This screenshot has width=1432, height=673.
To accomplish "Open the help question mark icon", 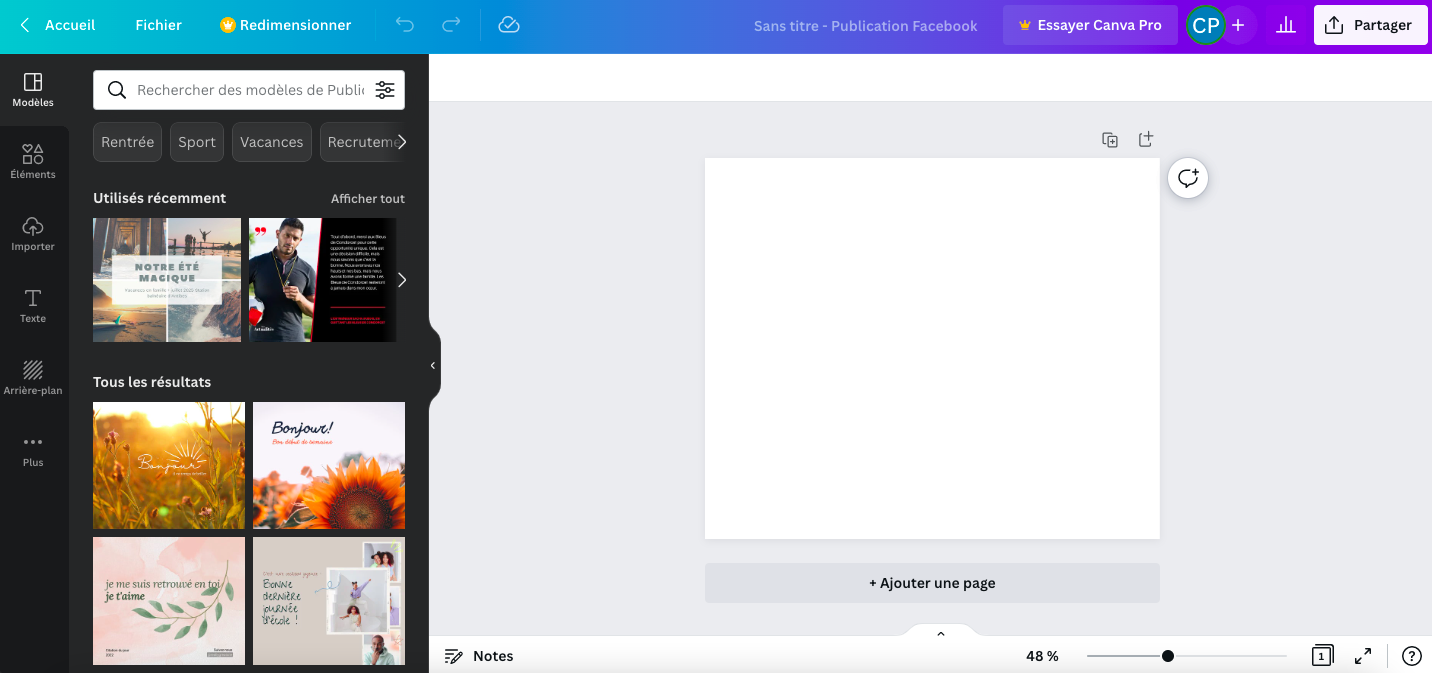I will 1411,656.
